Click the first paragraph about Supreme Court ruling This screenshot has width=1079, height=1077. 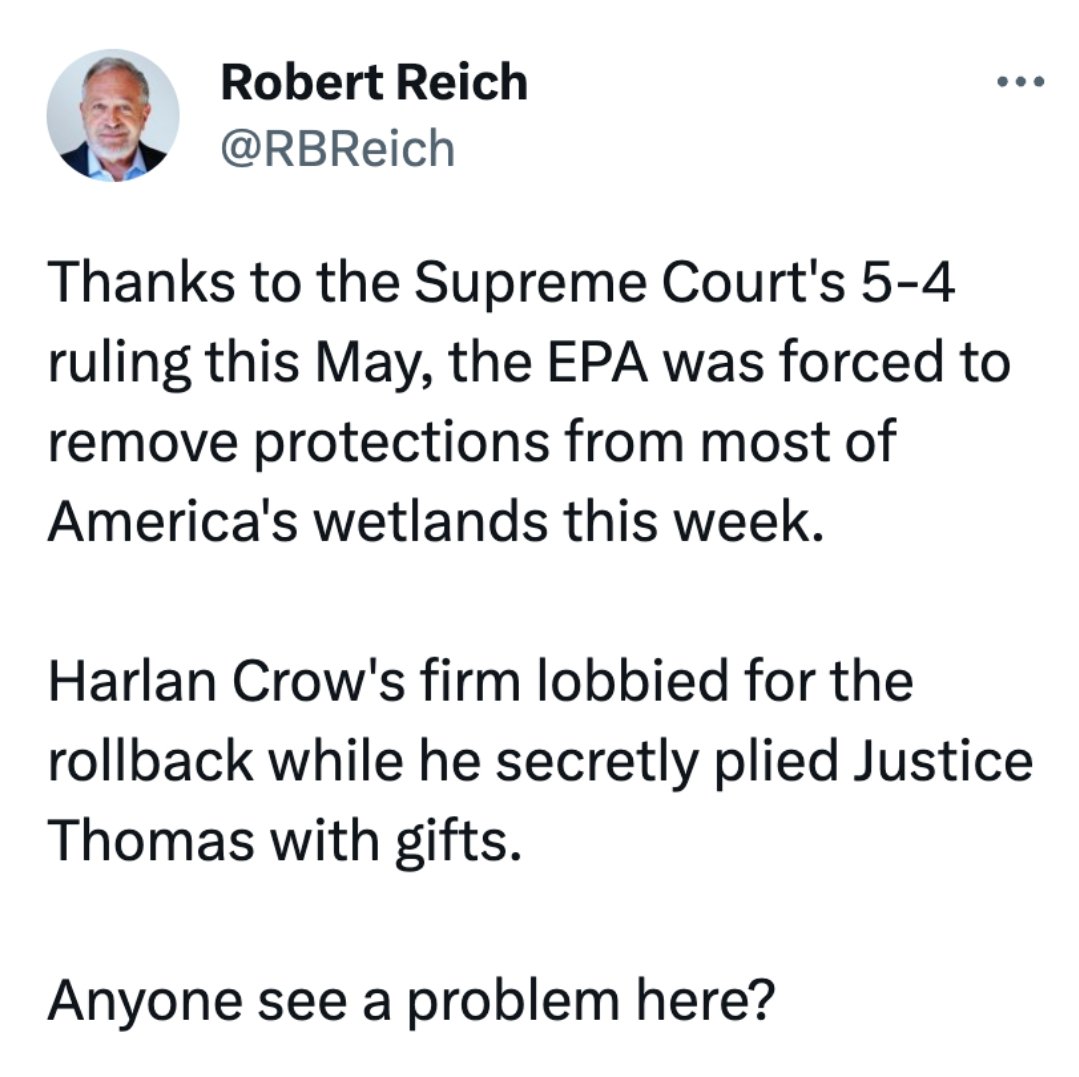click(x=528, y=401)
